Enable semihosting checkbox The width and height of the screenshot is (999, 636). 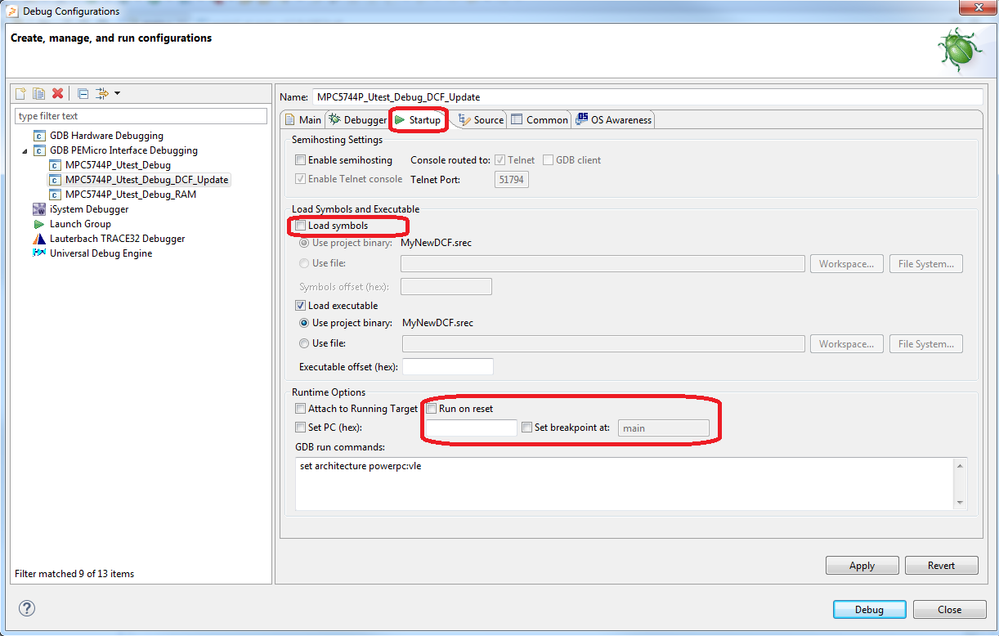[300, 160]
